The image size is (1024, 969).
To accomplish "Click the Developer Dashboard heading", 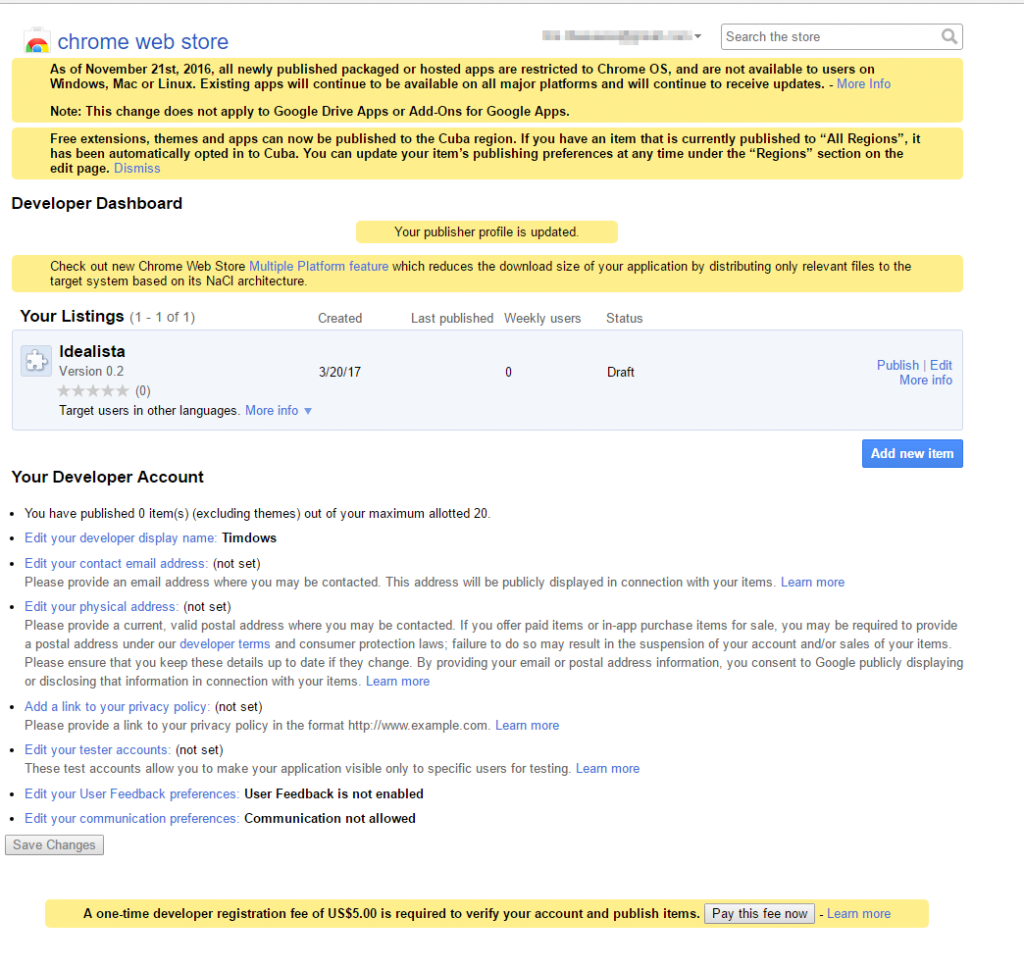I will [x=97, y=203].
